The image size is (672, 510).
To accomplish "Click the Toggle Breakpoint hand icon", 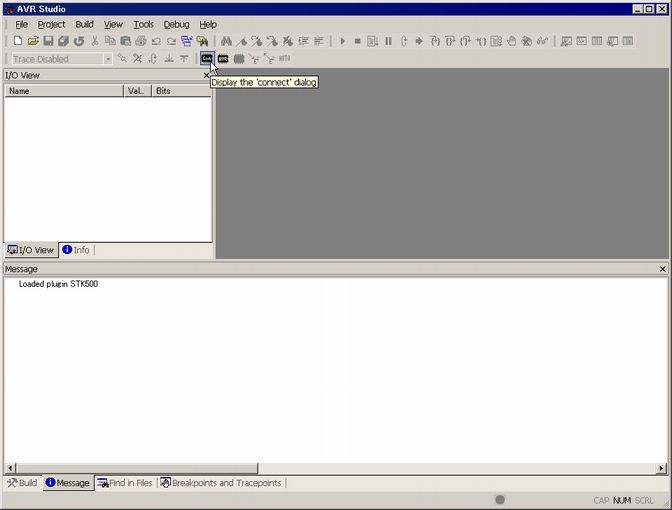I will pos(511,41).
